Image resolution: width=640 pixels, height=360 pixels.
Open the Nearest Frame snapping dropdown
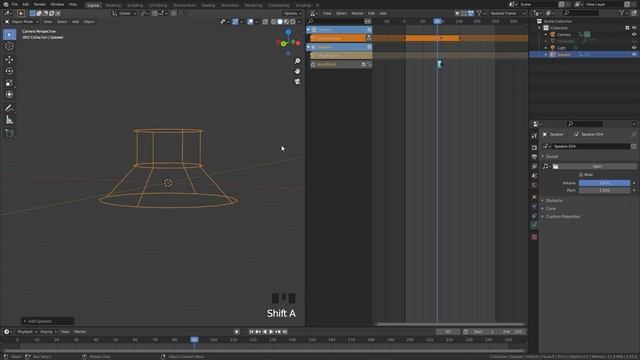[x=507, y=13]
